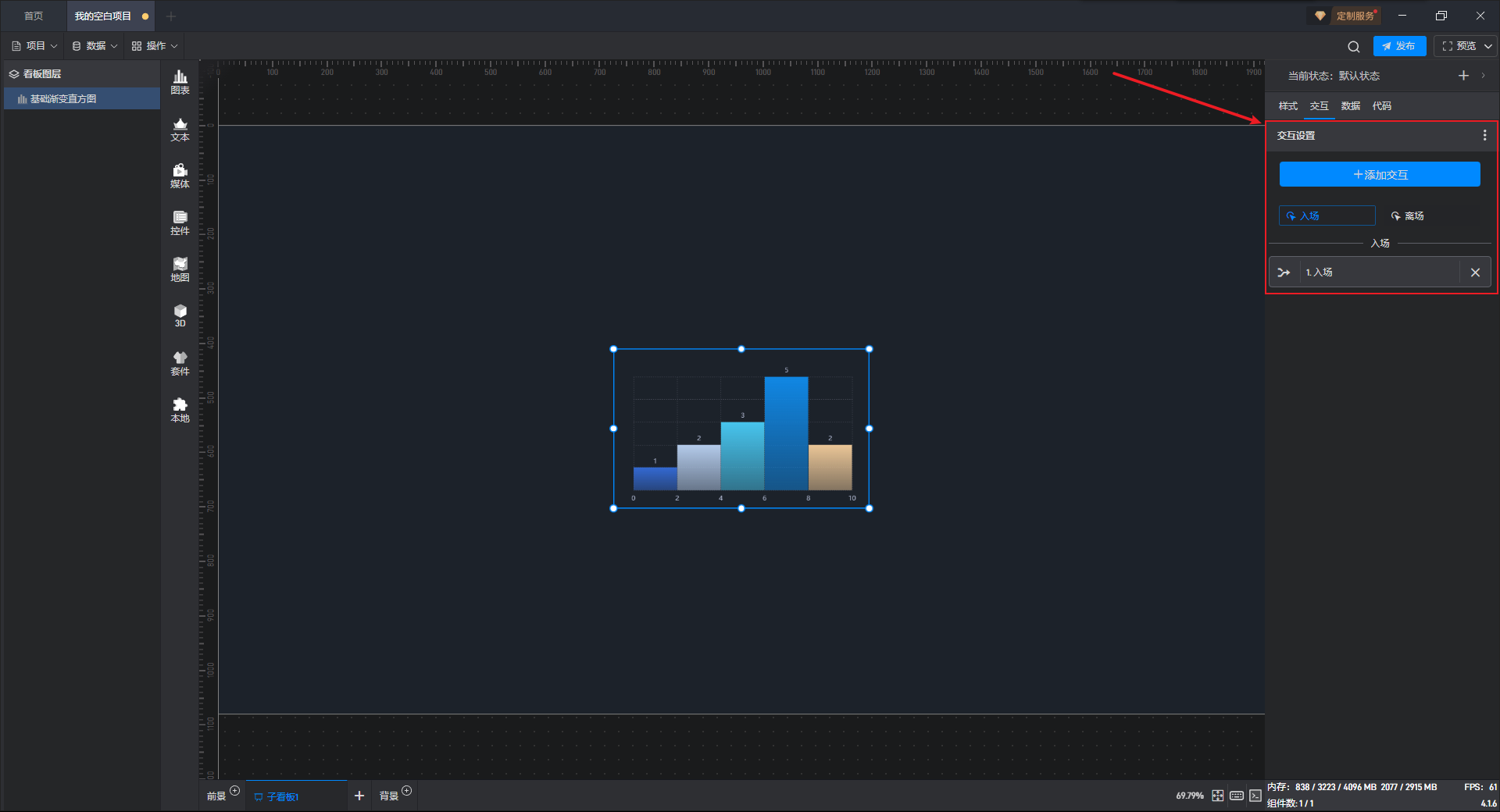Image resolution: width=1500 pixels, height=812 pixels.
Task: Open the 文本 text components panel
Action: pyautogui.click(x=180, y=129)
